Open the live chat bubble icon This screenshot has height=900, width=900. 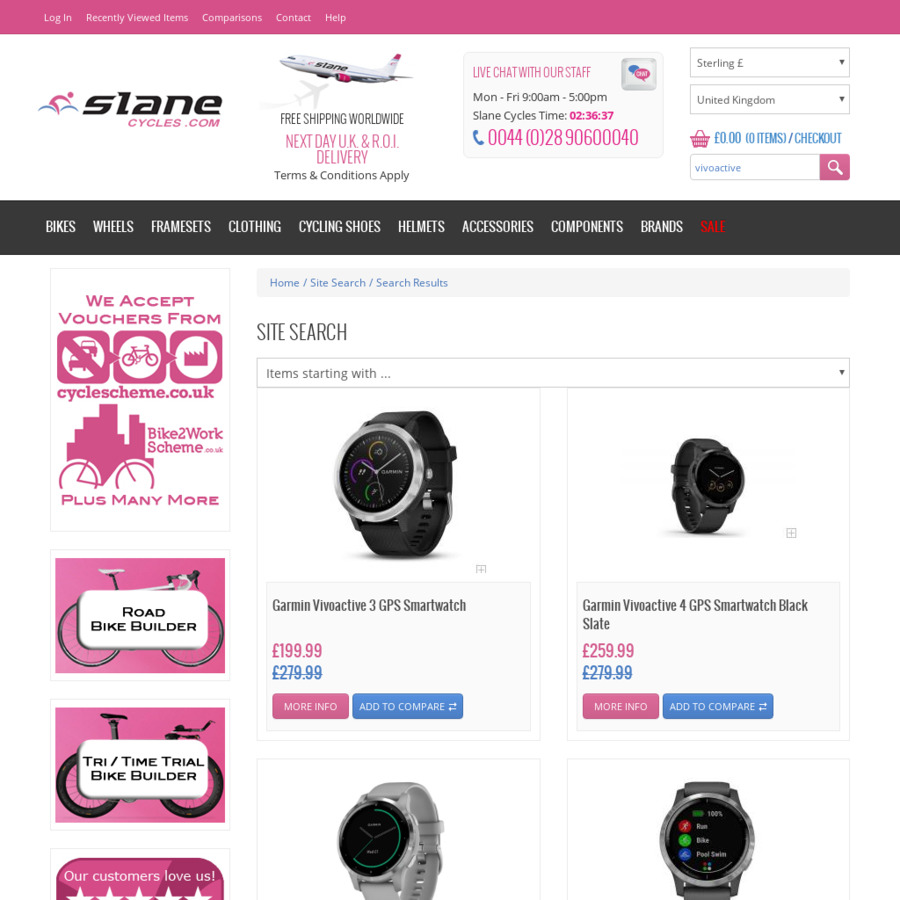pyautogui.click(x=638, y=73)
